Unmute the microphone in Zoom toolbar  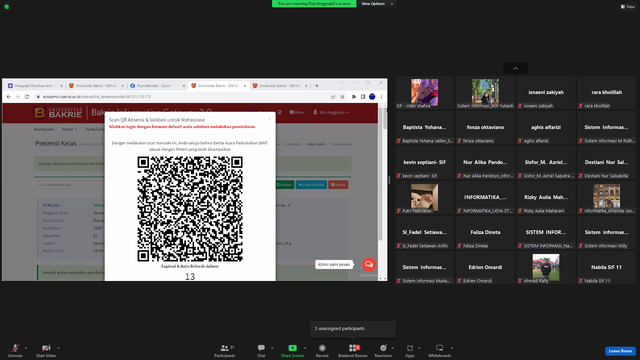tap(15, 350)
